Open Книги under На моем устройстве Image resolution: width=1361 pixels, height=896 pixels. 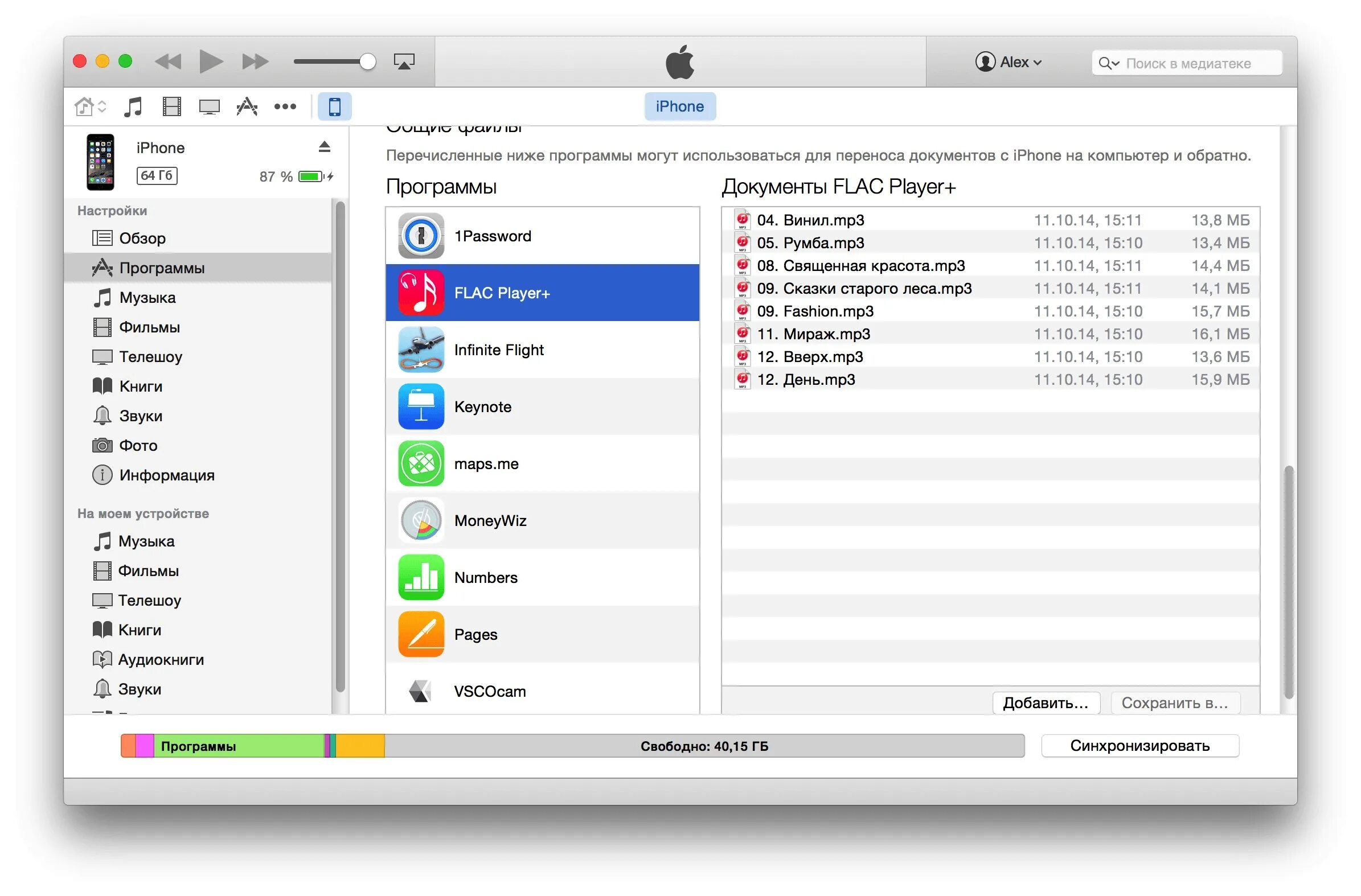click(x=198, y=630)
